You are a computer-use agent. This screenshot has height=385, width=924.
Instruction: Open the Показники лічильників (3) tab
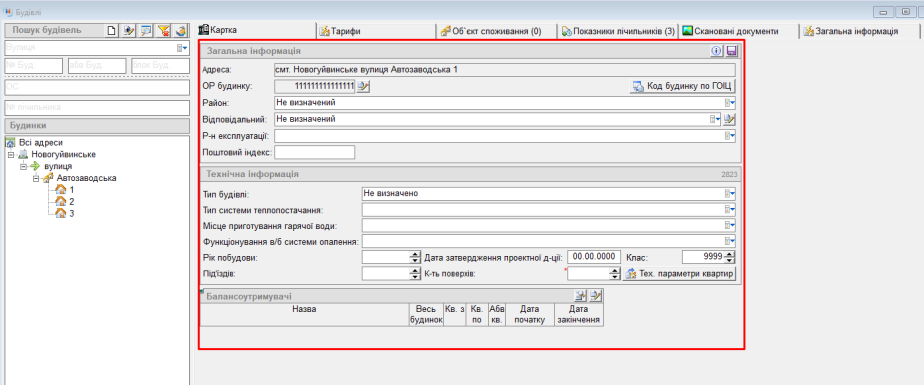click(x=618, y=31)
